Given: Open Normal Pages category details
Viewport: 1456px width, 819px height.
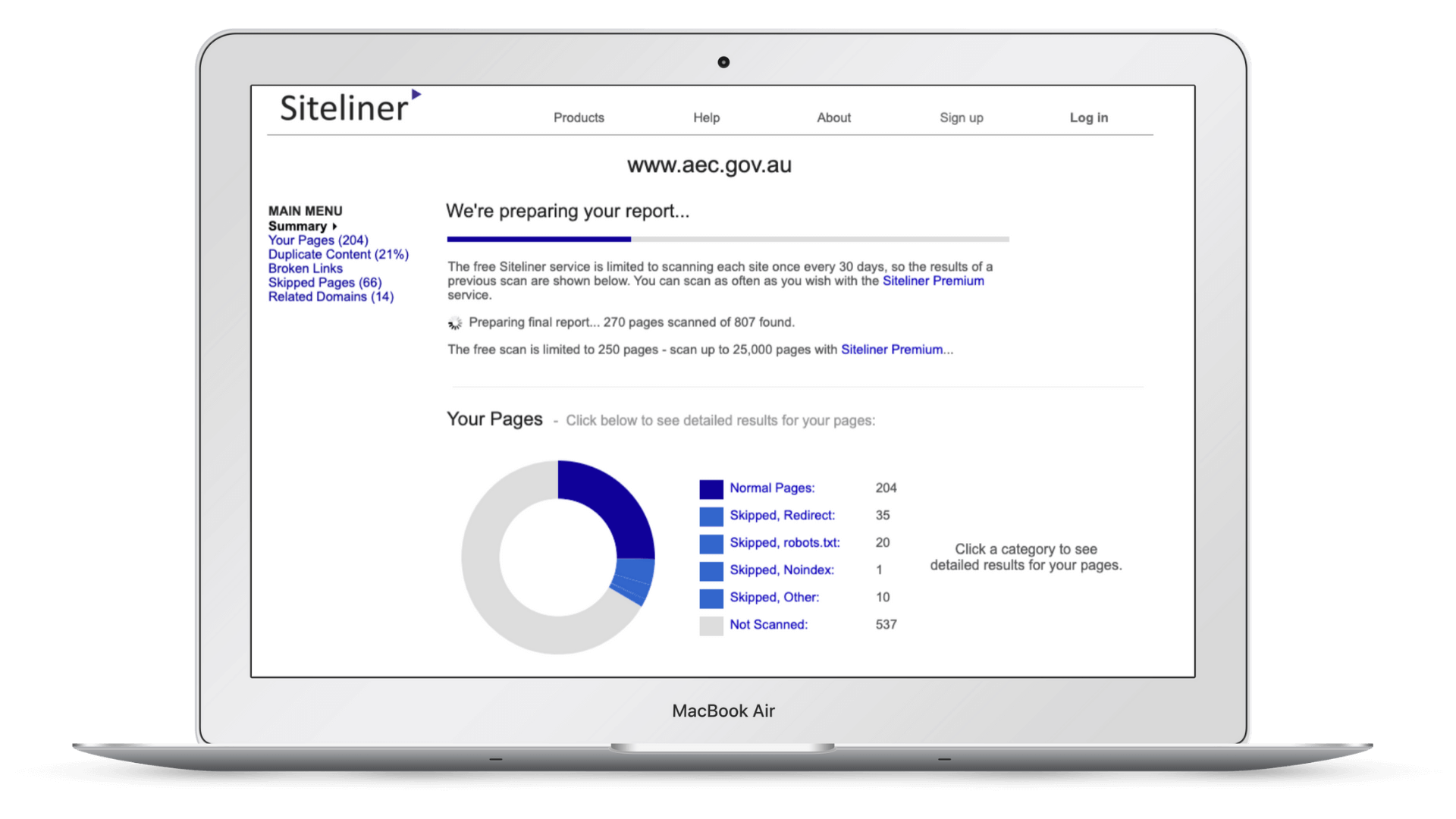Looking at the screenshot, I should (772, 488).
